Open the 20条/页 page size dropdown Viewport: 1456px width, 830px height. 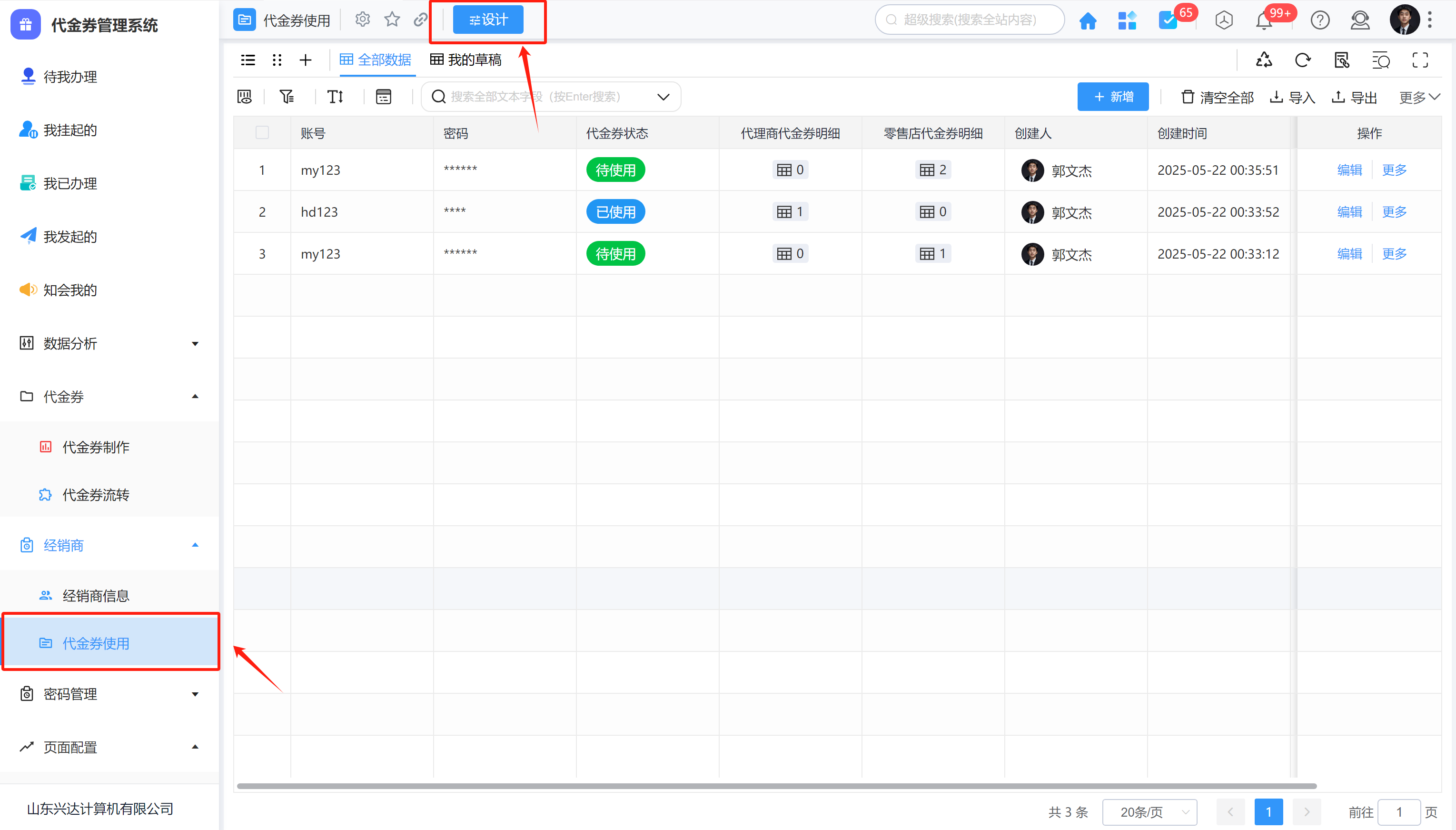tap(1149, 812)
